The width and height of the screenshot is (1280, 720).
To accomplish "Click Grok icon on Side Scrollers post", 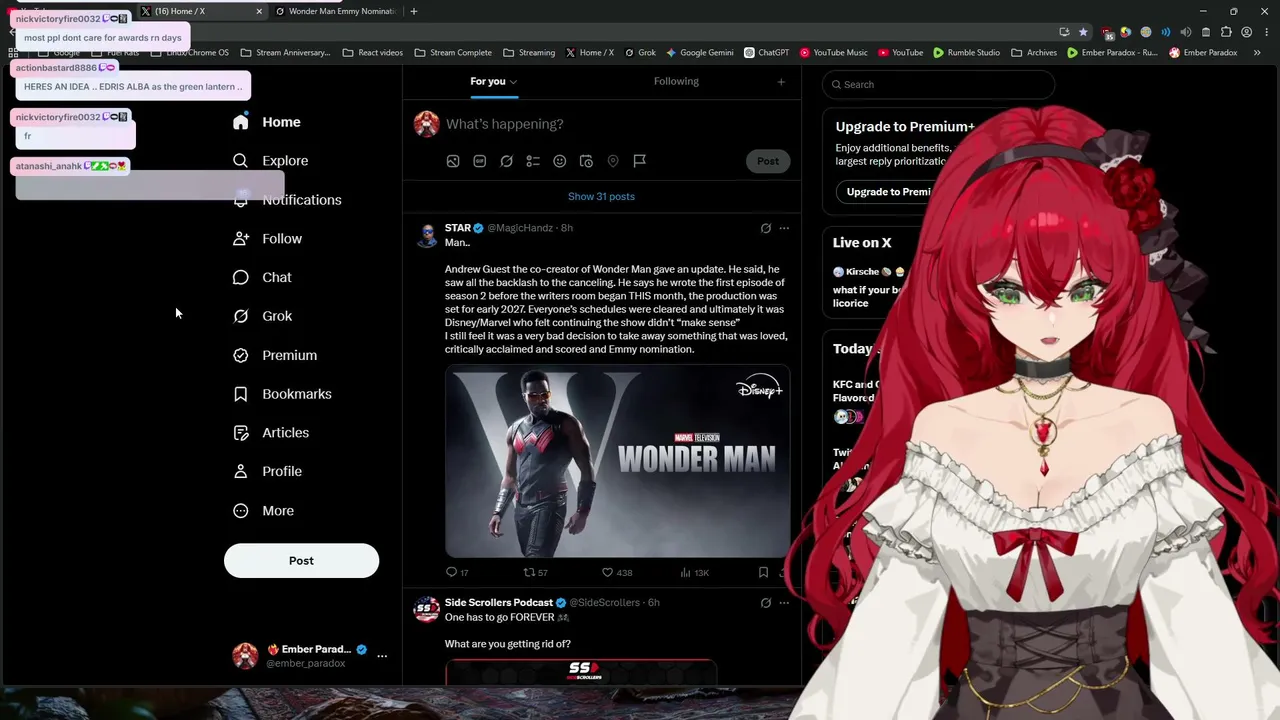I will tap(766, 603).
